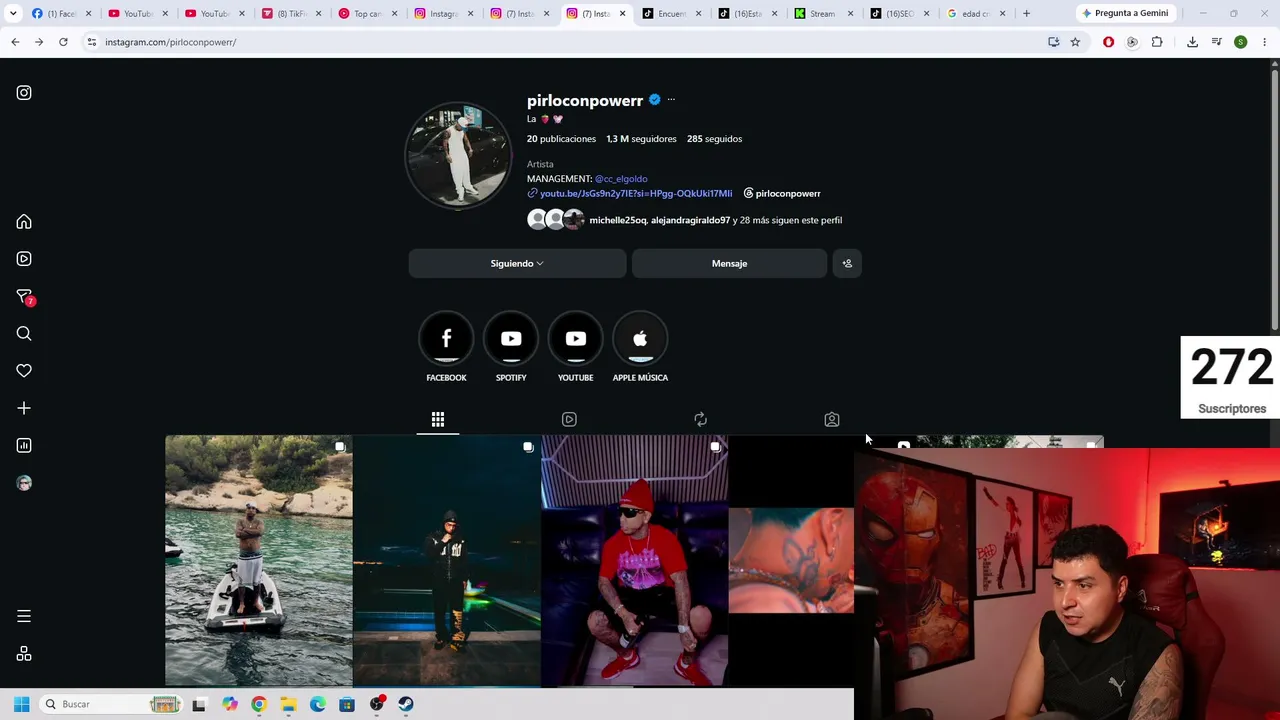Open Chrome from the taskbar
The height and width of the screenshot is (720, 1280).
pyautogui.click(x=259, y=704)
